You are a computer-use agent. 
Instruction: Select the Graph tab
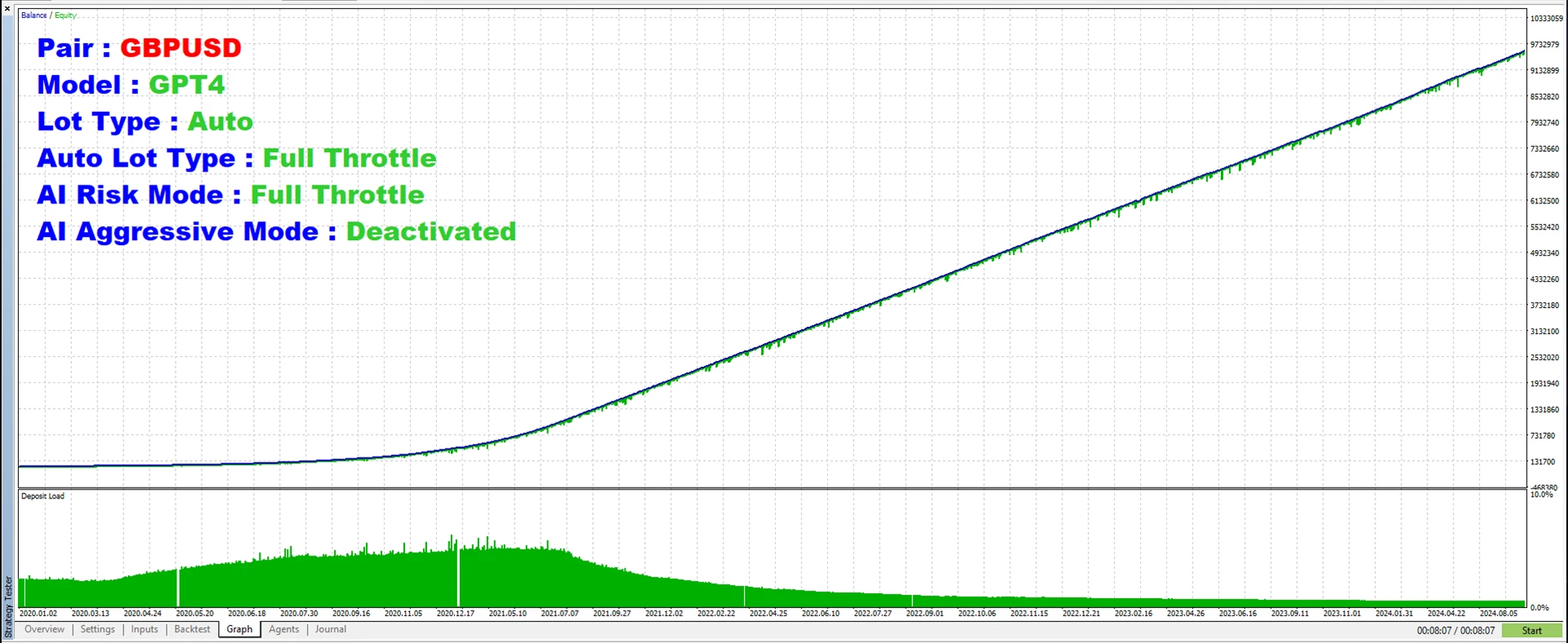pos(239,629)
